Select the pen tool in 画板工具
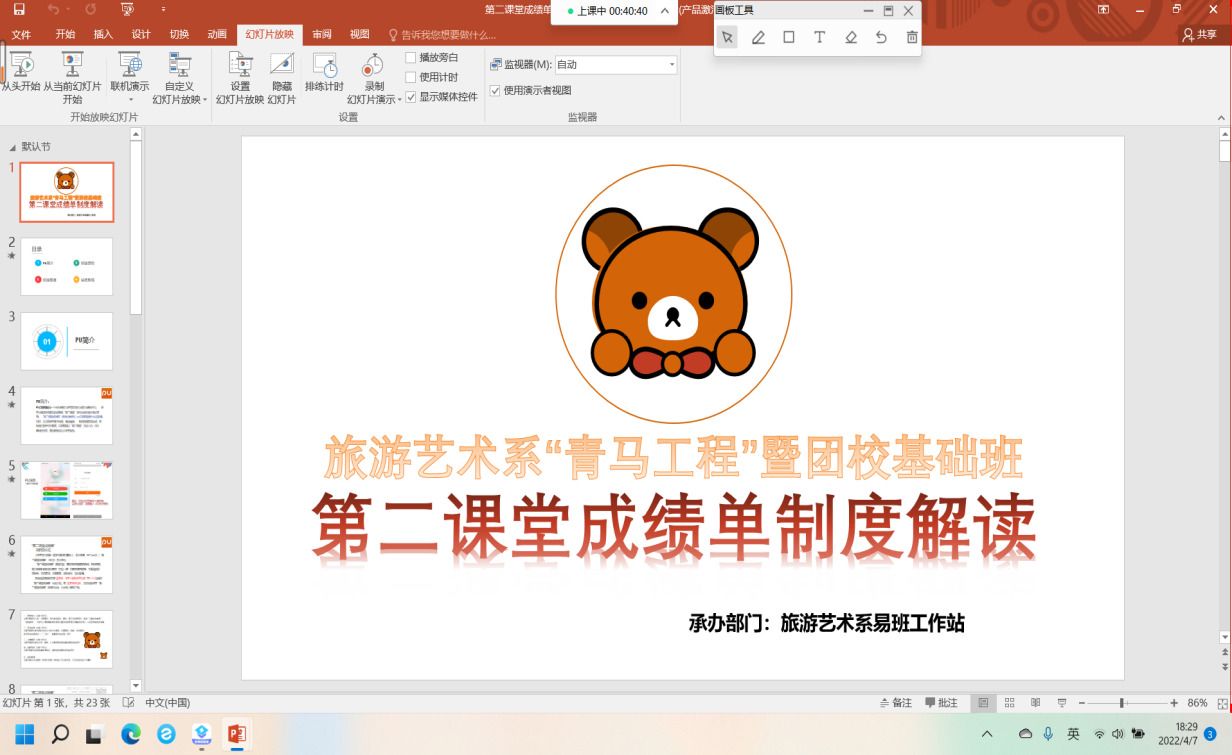 click(758, 37)
